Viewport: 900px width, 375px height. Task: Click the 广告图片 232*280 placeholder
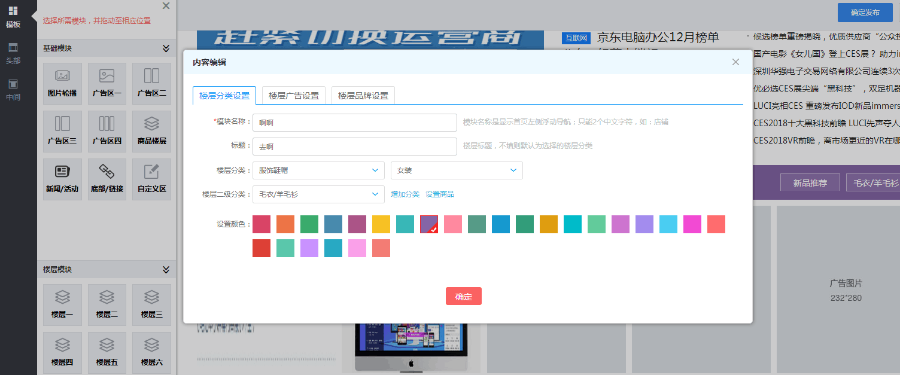845,291
